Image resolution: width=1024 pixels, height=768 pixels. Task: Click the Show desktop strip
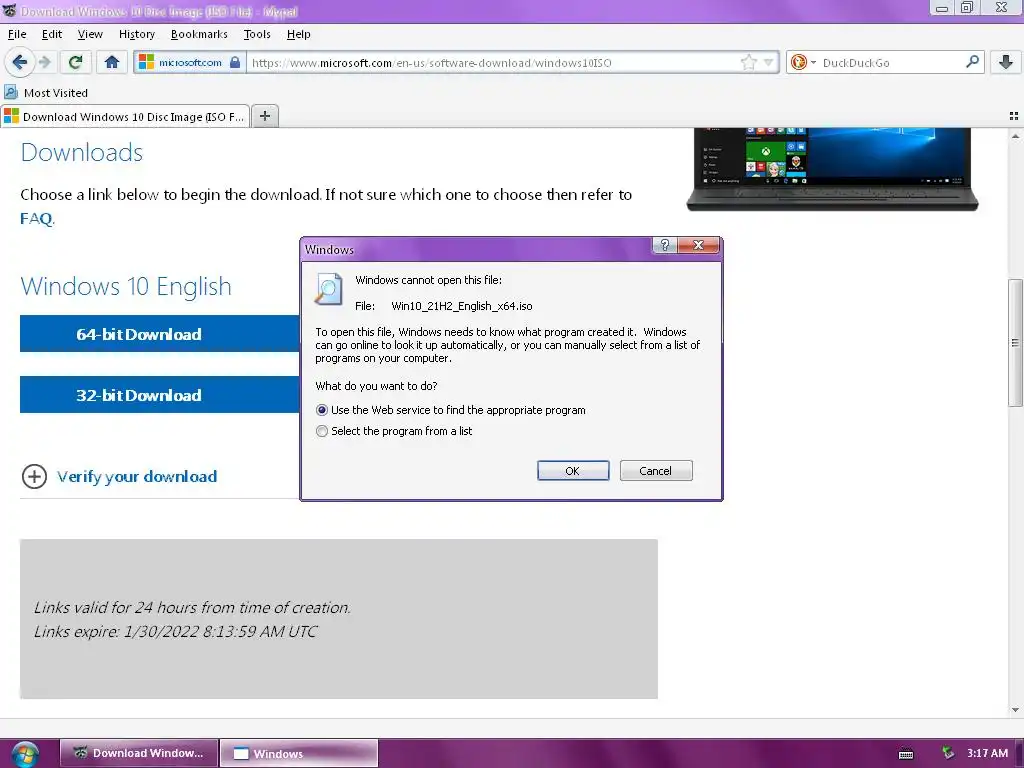tap(1021, 753)
